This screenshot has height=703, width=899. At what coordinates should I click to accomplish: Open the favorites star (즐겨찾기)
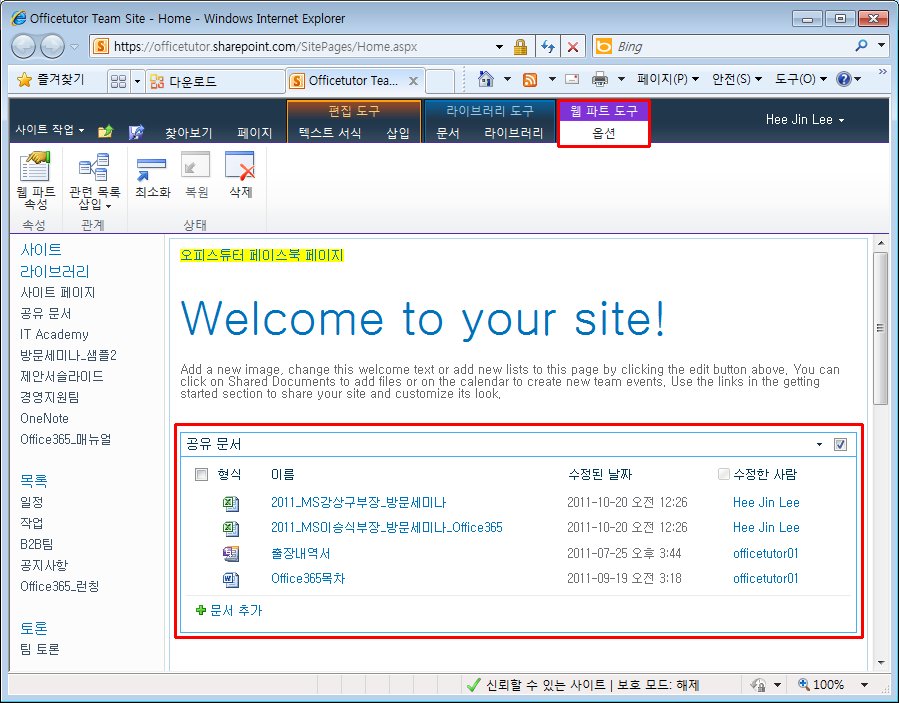(x=51, y=80)
